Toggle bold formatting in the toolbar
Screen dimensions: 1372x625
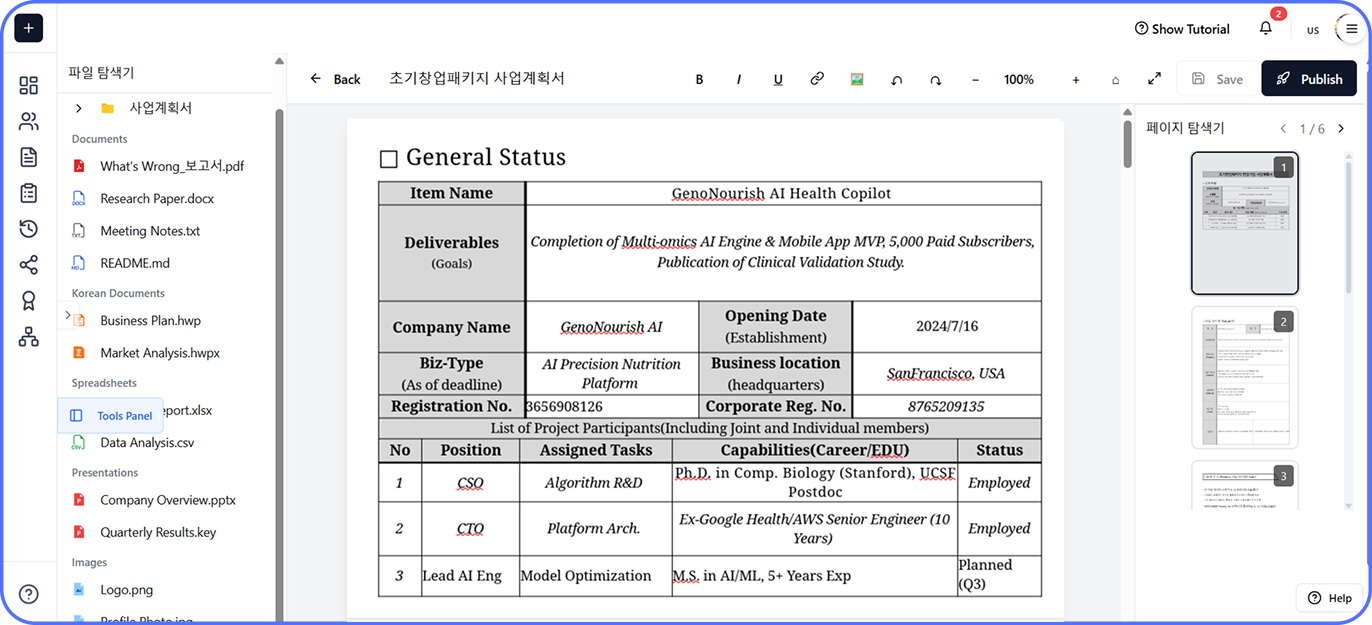coord(699,80)
